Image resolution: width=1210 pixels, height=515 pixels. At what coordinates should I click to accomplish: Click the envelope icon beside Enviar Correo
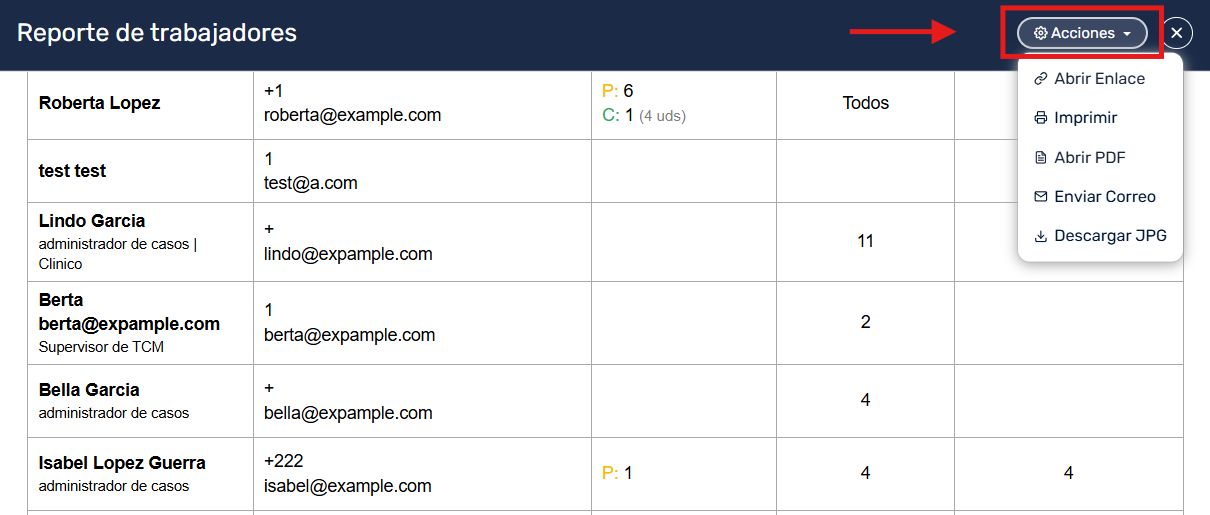[x=1040, y=197]
